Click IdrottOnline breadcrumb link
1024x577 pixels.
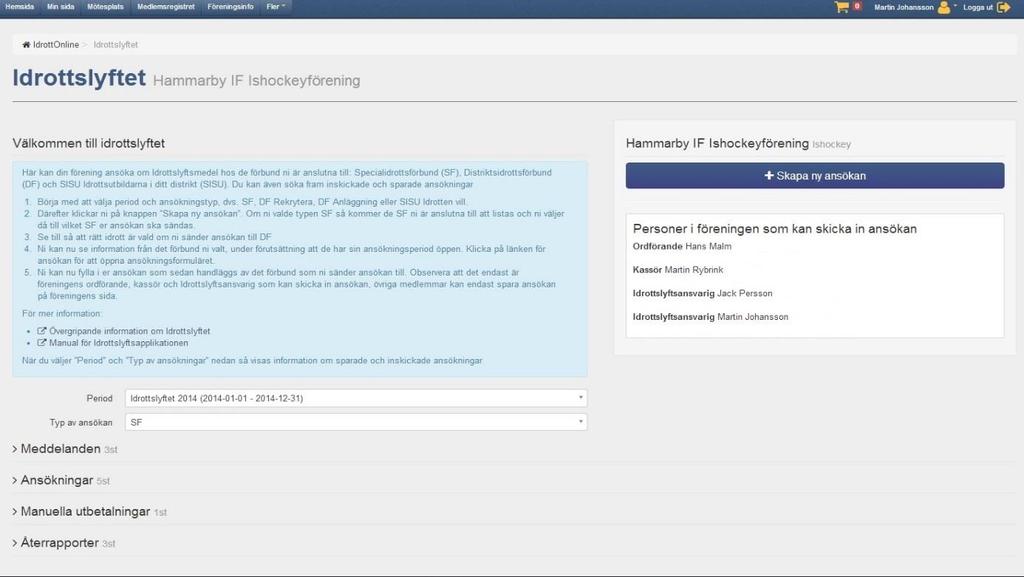tap(56, 44)
